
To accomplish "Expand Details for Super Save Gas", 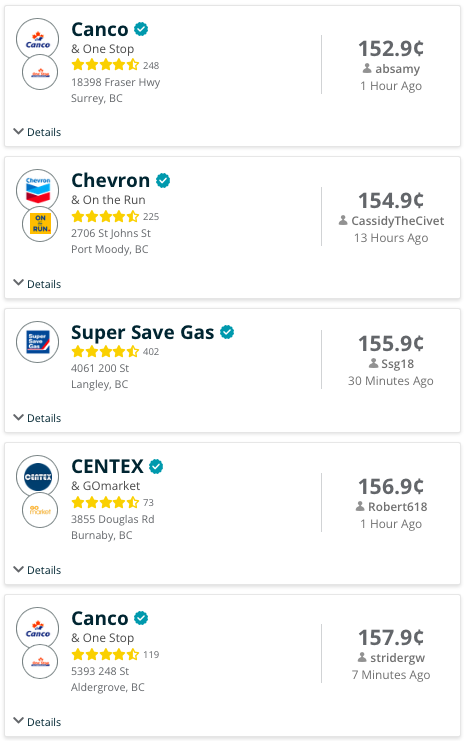I will coord(37,418).
